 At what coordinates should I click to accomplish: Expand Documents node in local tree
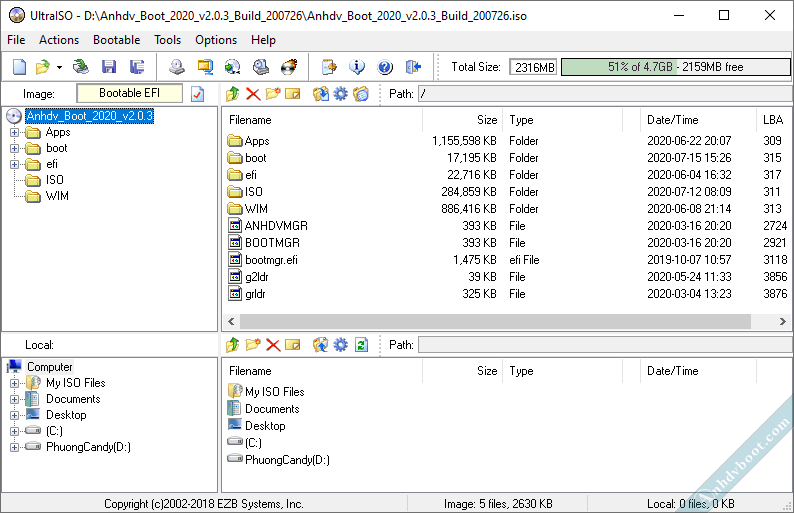tap(14, 400)
